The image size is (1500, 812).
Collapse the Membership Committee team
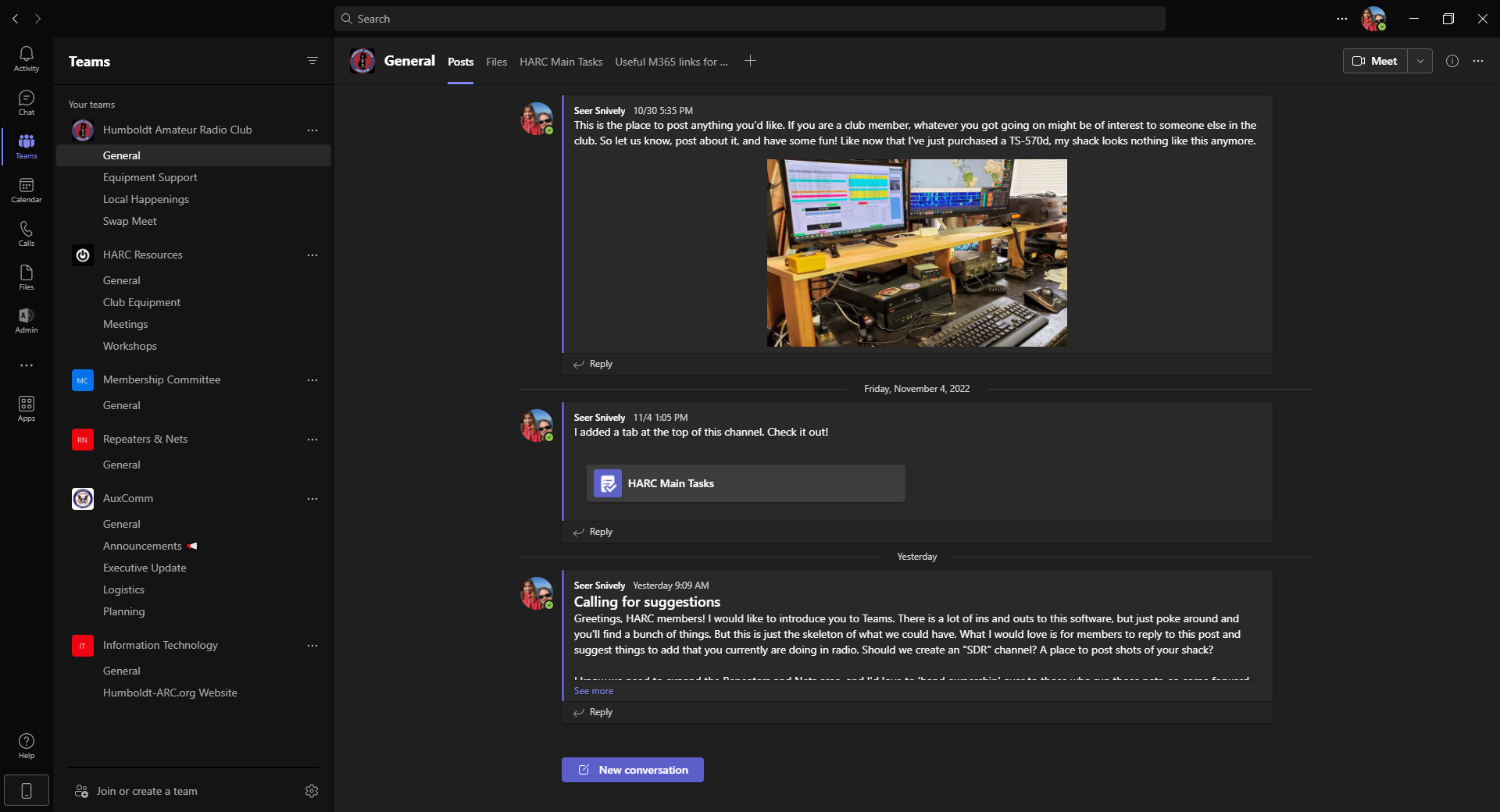tap(162, 379)
